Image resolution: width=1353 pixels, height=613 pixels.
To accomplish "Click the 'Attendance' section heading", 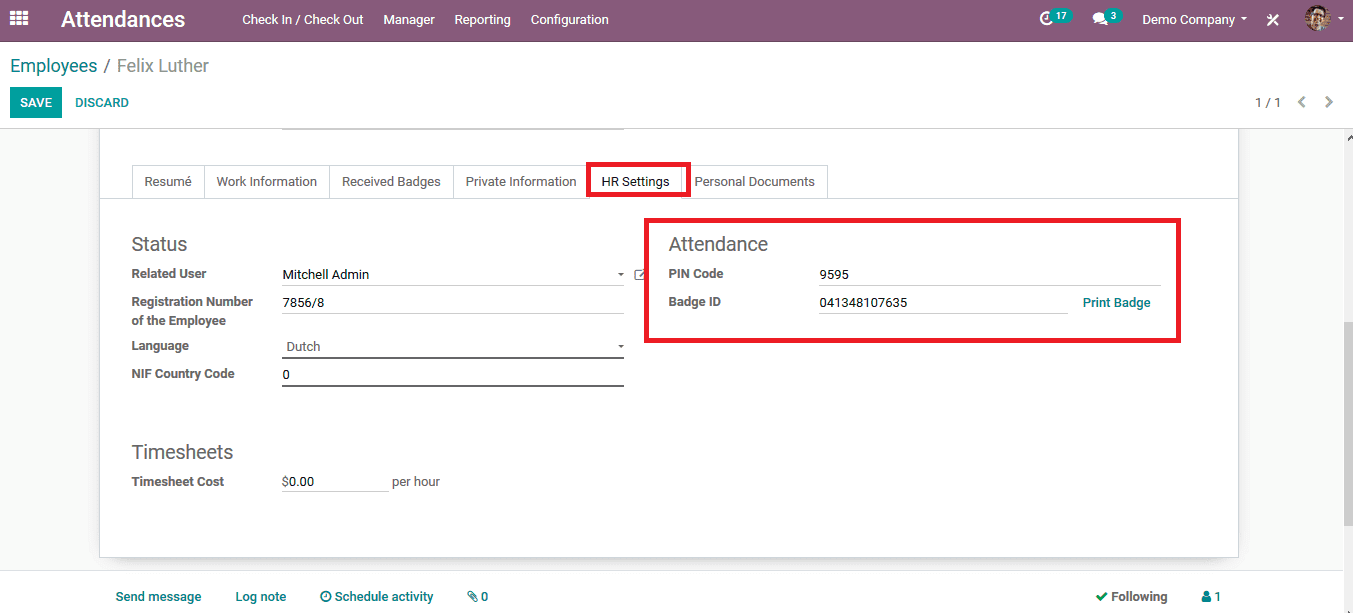I will (718, 244).
